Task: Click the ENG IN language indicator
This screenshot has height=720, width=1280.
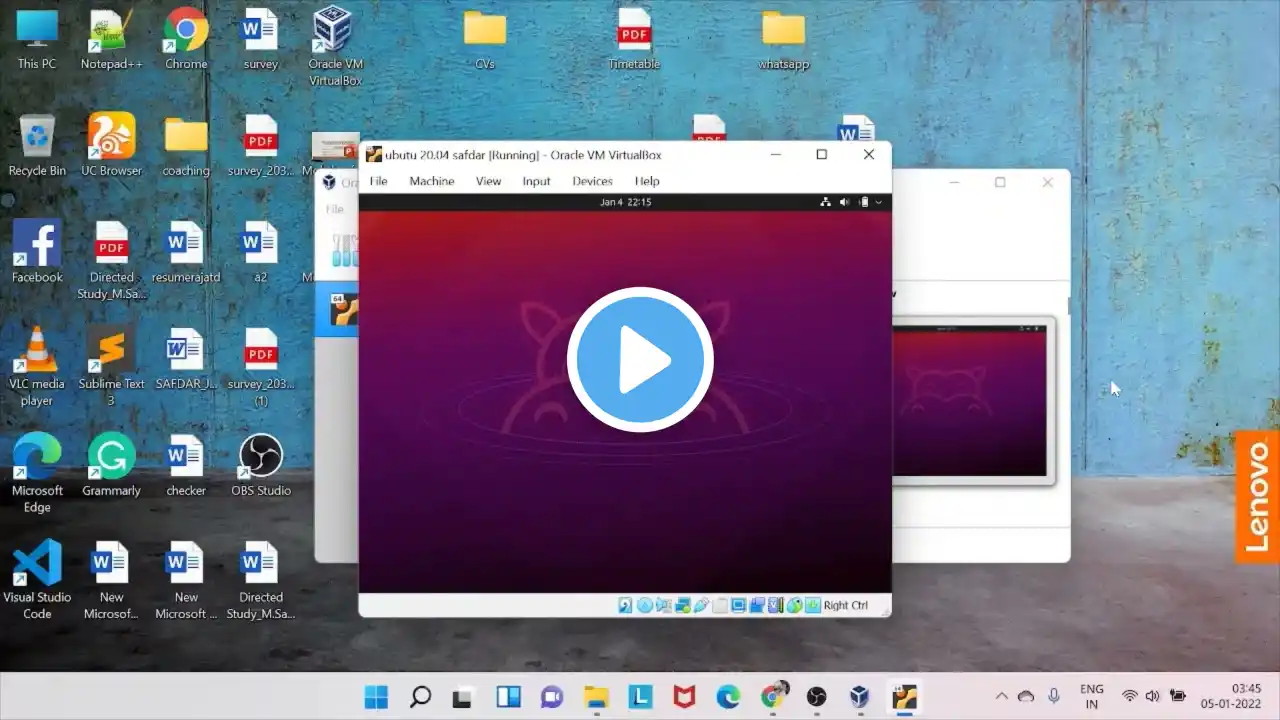Action: tap(1092, 696)
